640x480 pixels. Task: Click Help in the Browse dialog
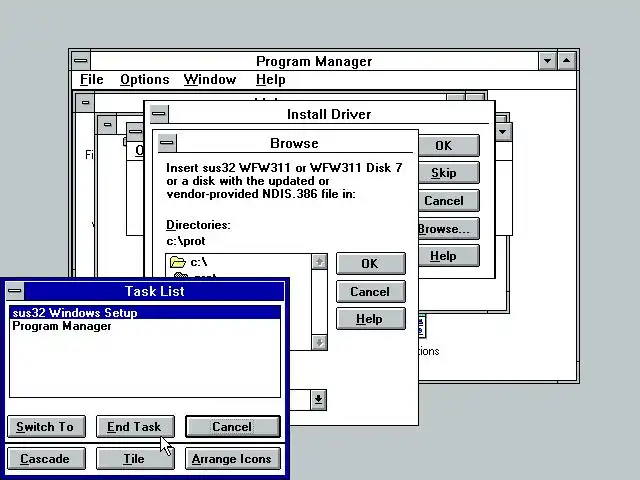(x=371, y=319)
